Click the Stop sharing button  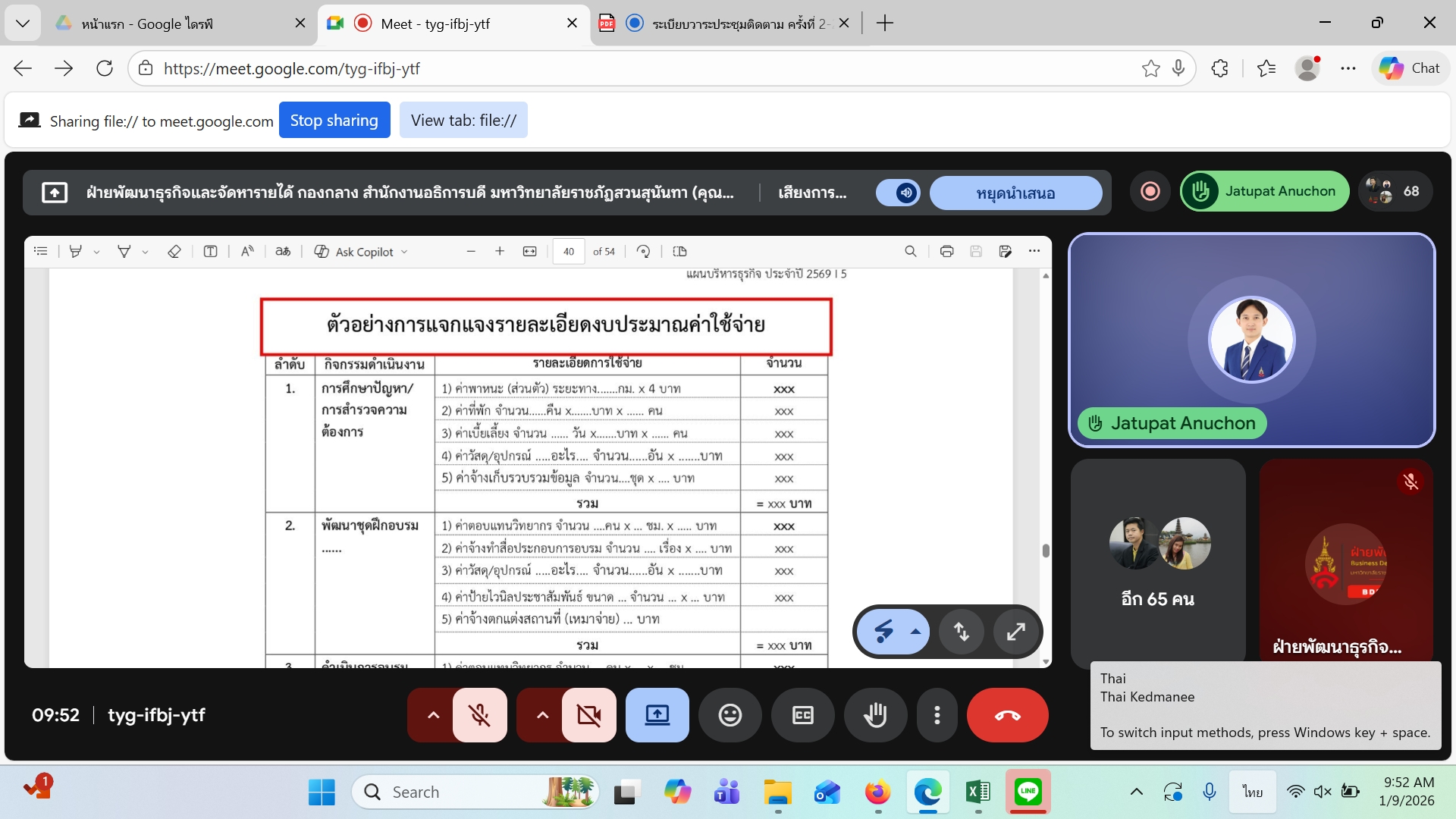pyautogui.click(x=334, y=121)
